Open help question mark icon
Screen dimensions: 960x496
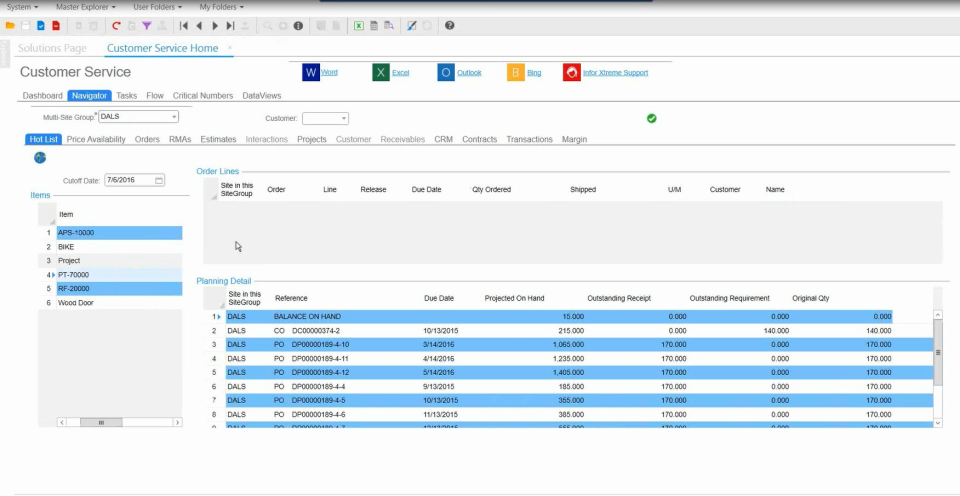pos(449,26)
